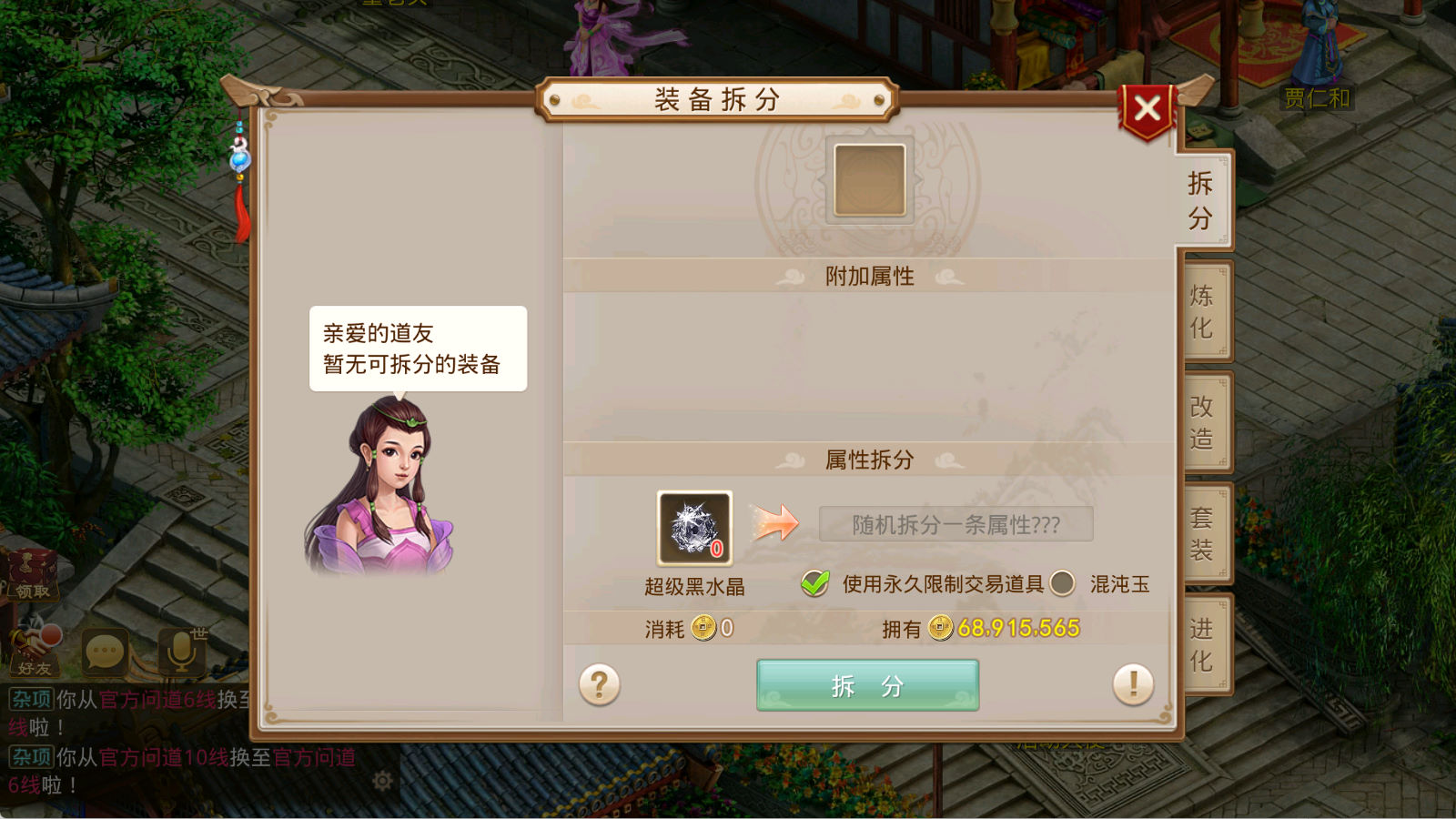Image resolution: width=1456 pixels, height=819 pixels.
Task: Click the exclamation mark info icon
Action: (x=1133, y=684)
